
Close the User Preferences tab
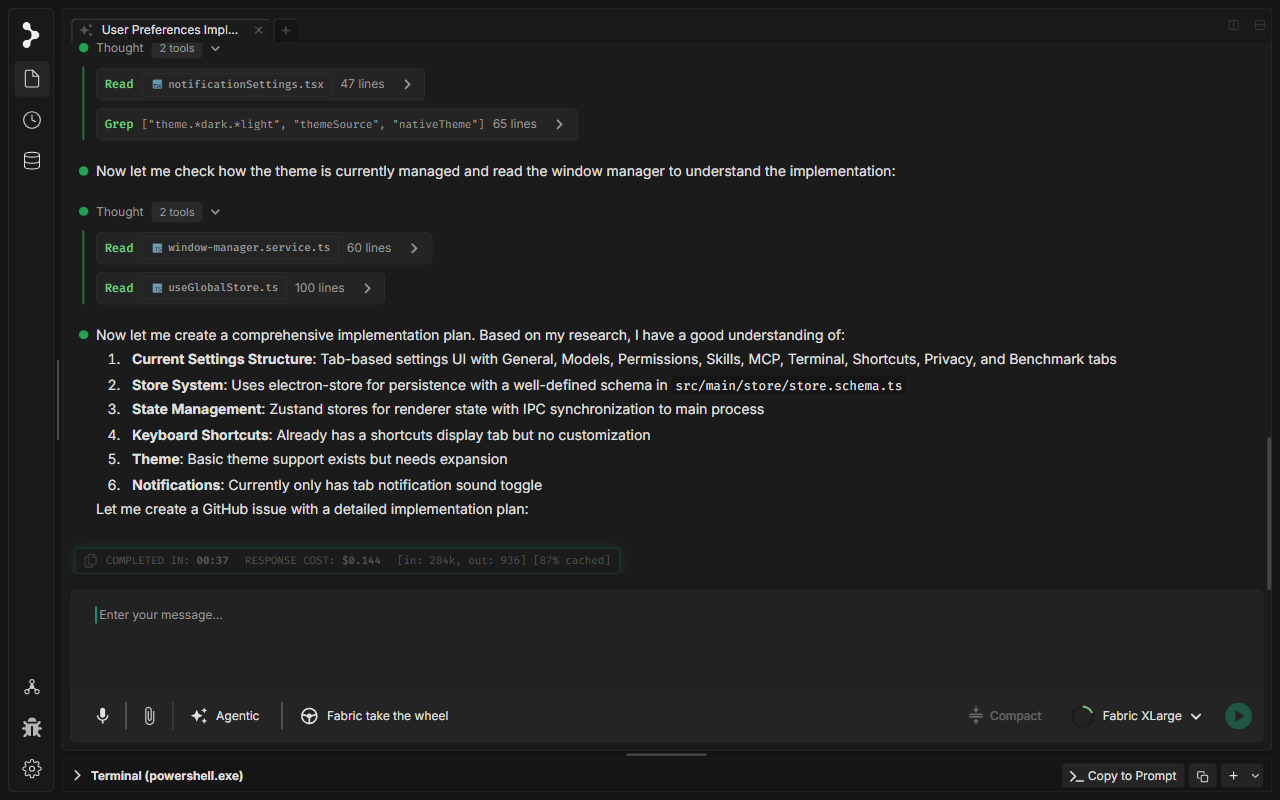pyautogui.click(x=259, y=30)
